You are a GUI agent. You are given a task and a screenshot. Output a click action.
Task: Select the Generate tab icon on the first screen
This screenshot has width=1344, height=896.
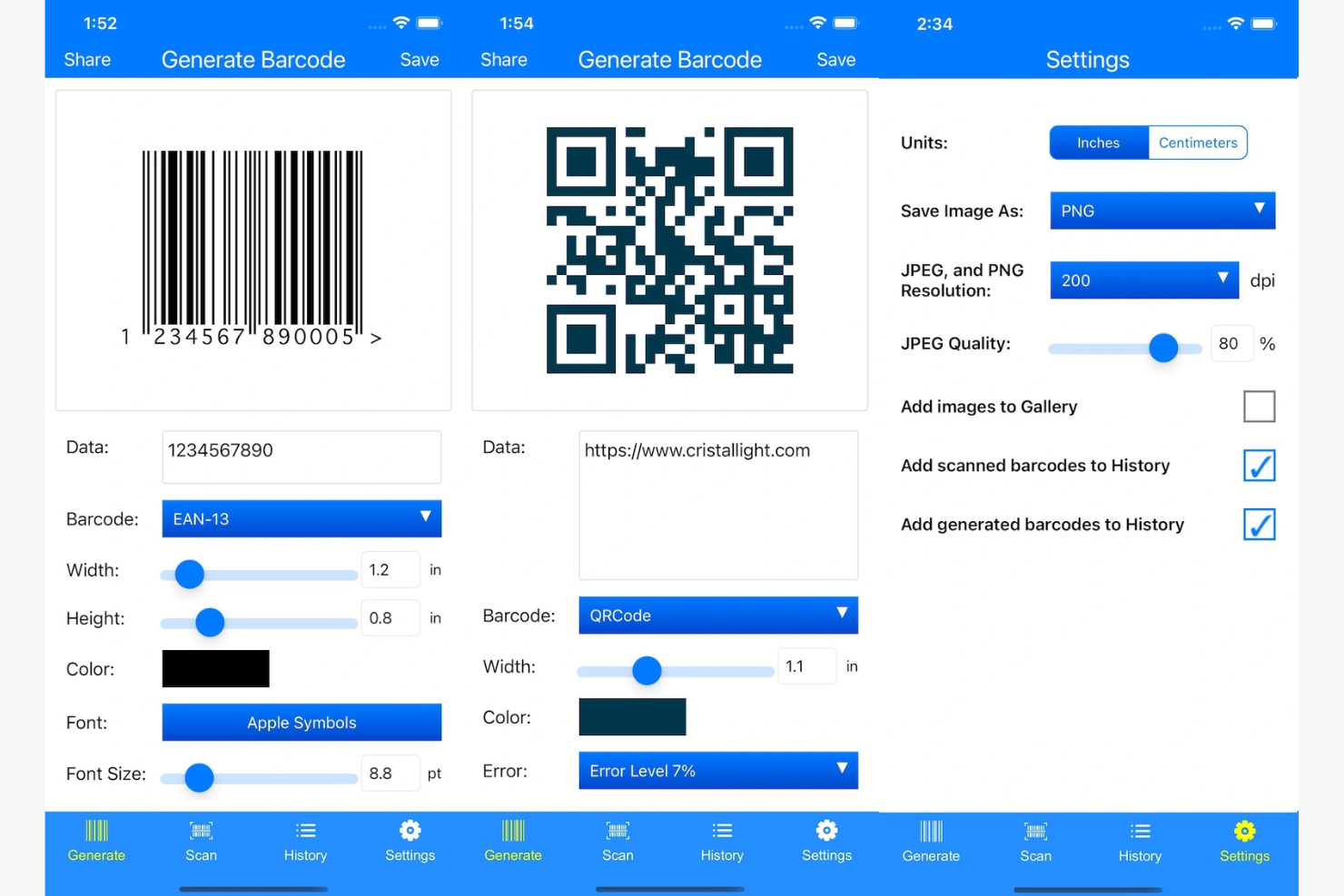point(96,831)
